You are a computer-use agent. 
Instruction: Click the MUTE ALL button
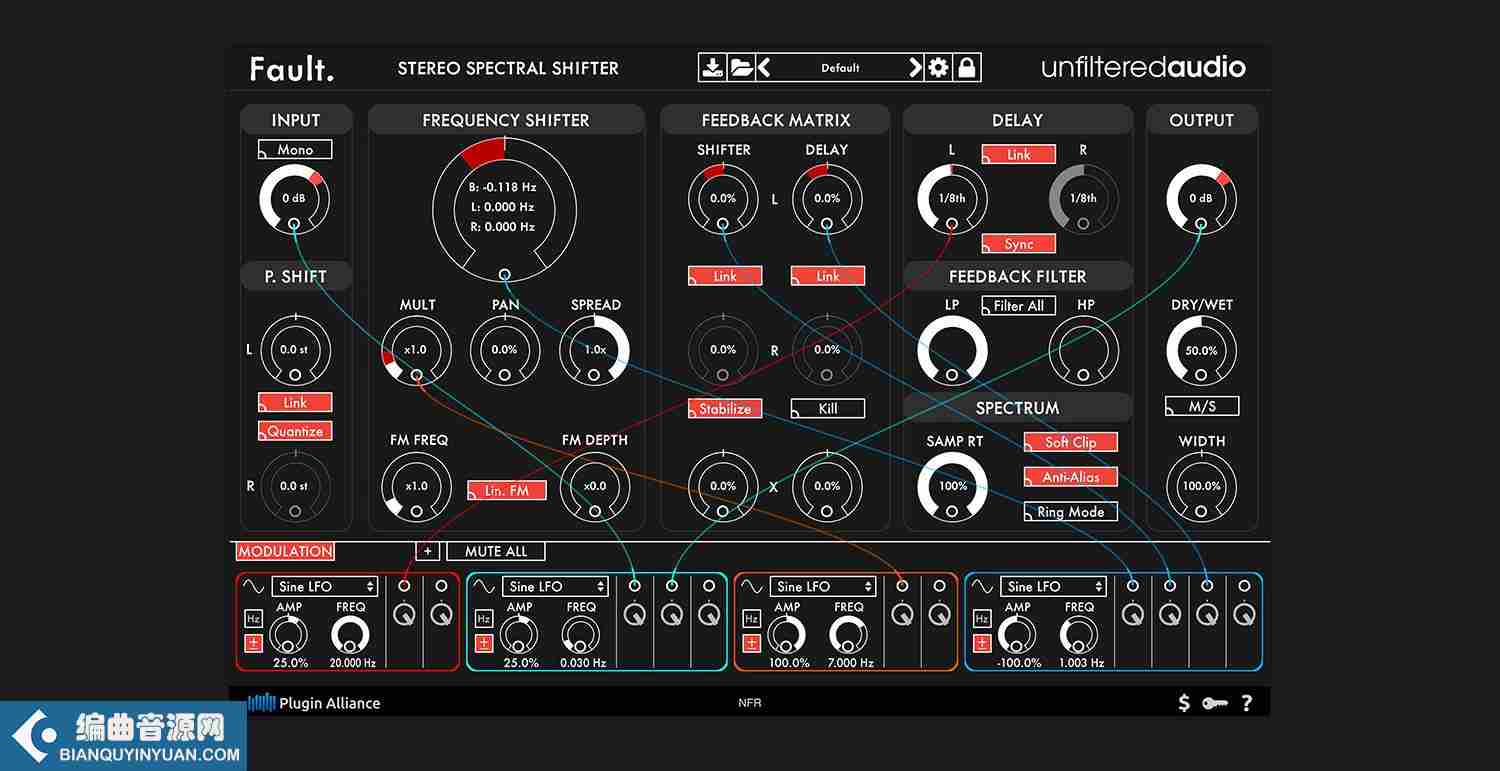496,551
